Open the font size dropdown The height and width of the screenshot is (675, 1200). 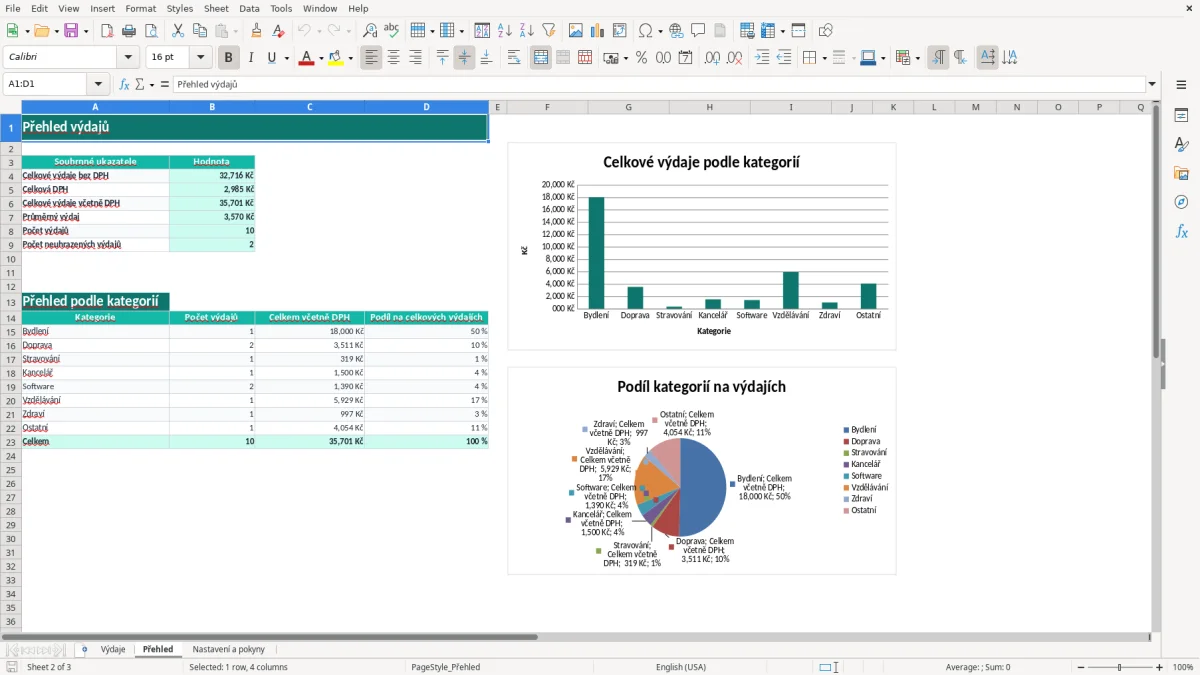(x=201, y=58)
